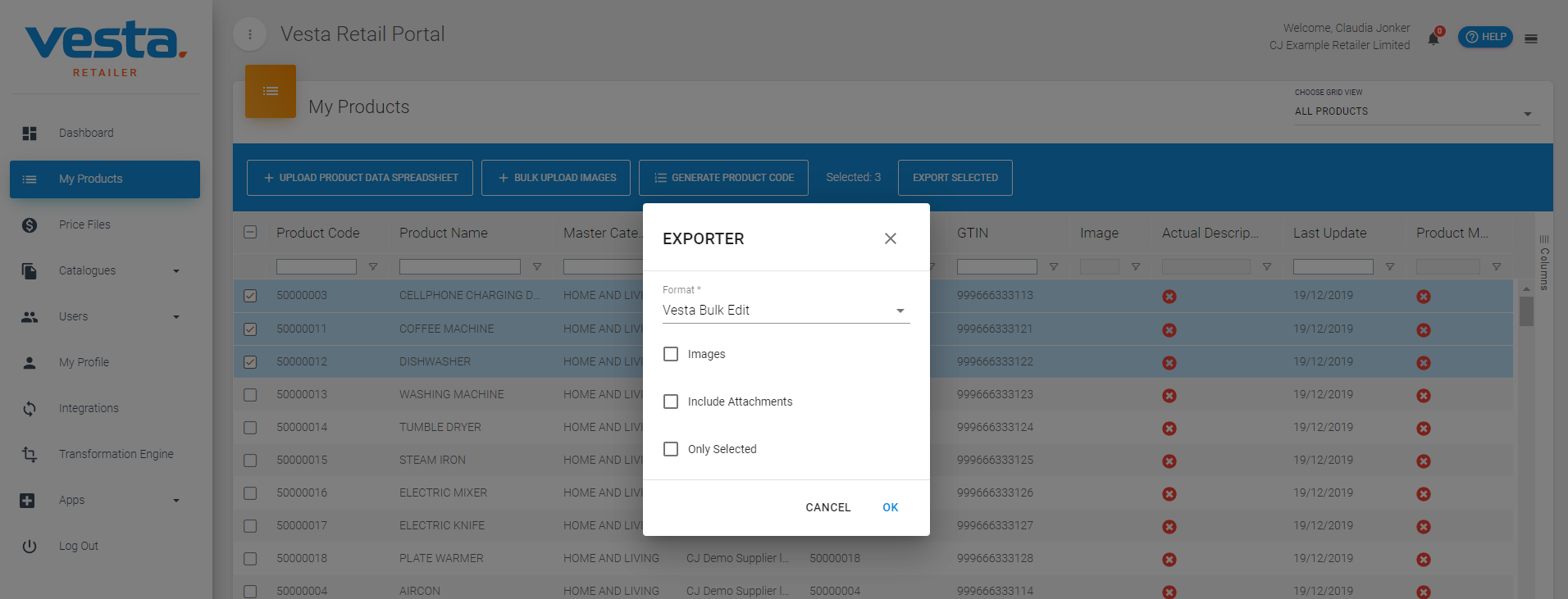1568x599 pixels.
Task: Click the GTIN value 999666333128
Action: point(996,558)
